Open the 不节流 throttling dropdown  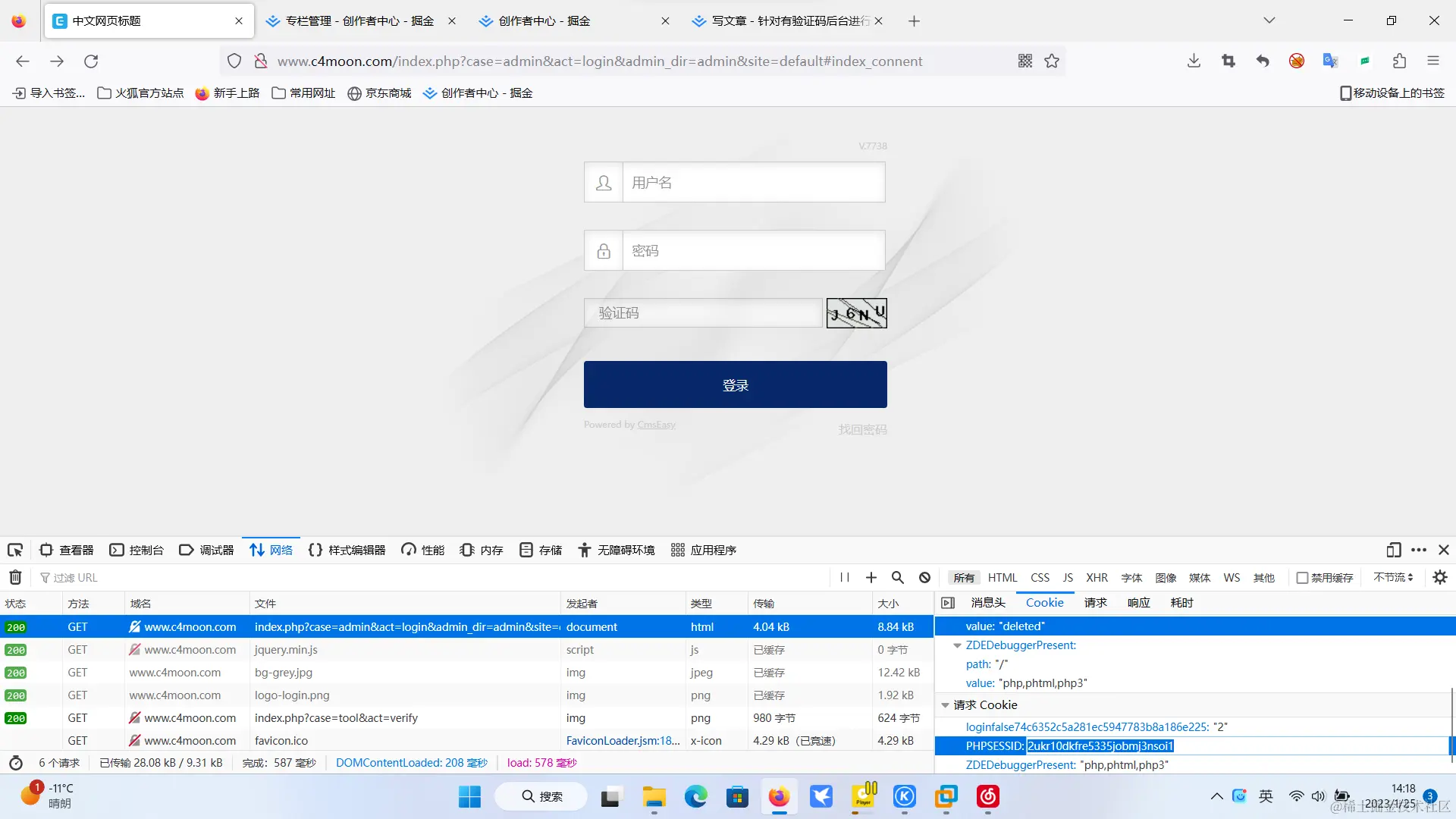pyautogui.click(x=1393, y=577)
